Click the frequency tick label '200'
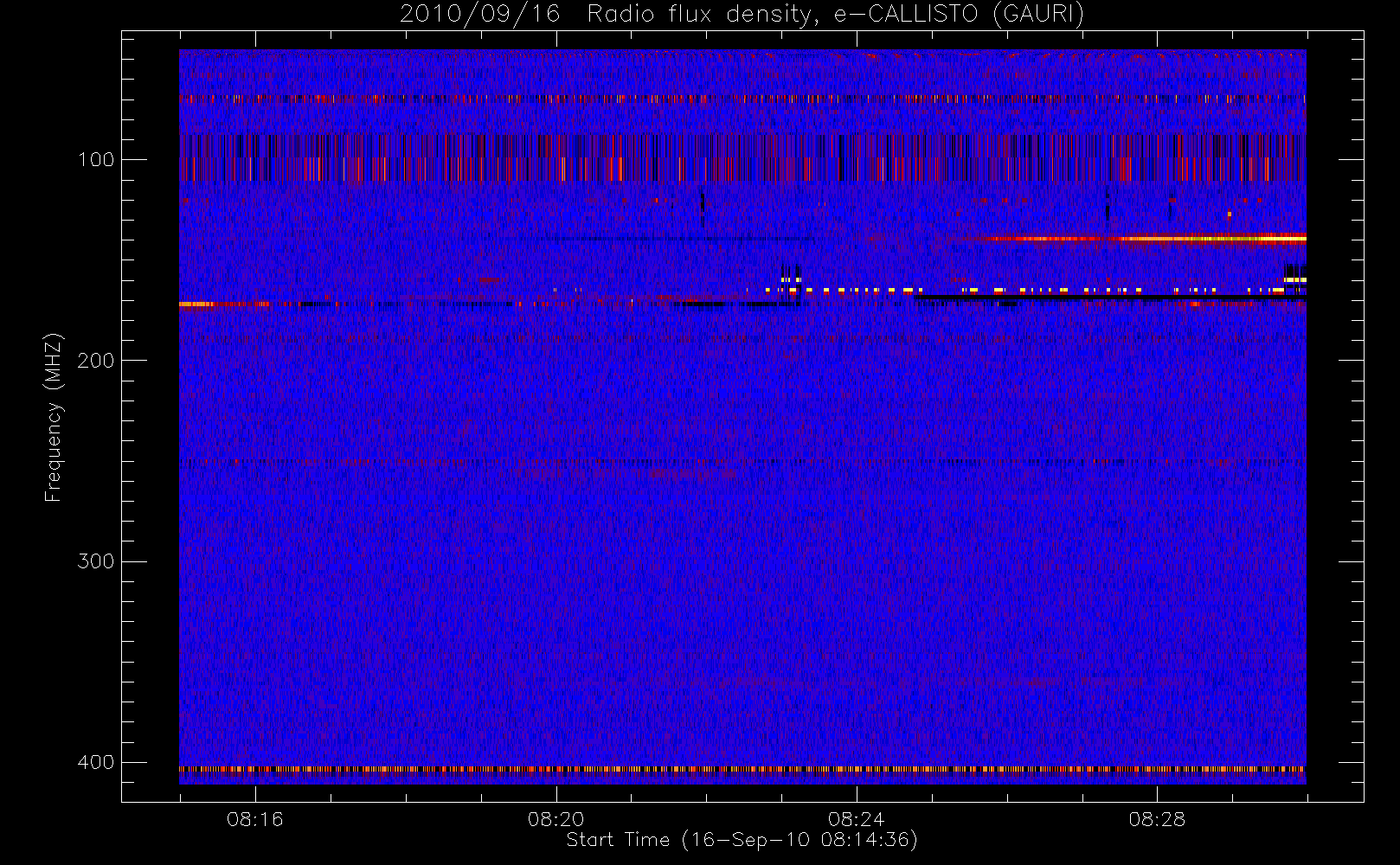 [x=95, y=361]
